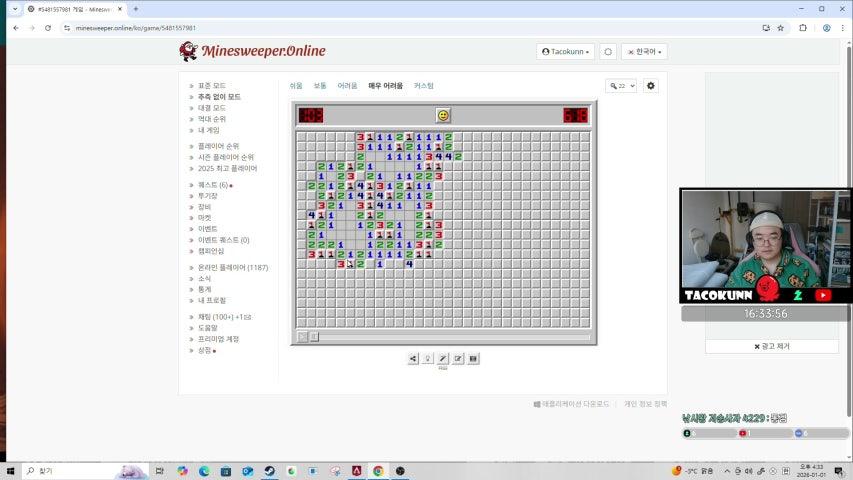Viewport: 853px width, 480px height.
Task: Click the edit note icon below the board
Action: (x=458, y=359)
